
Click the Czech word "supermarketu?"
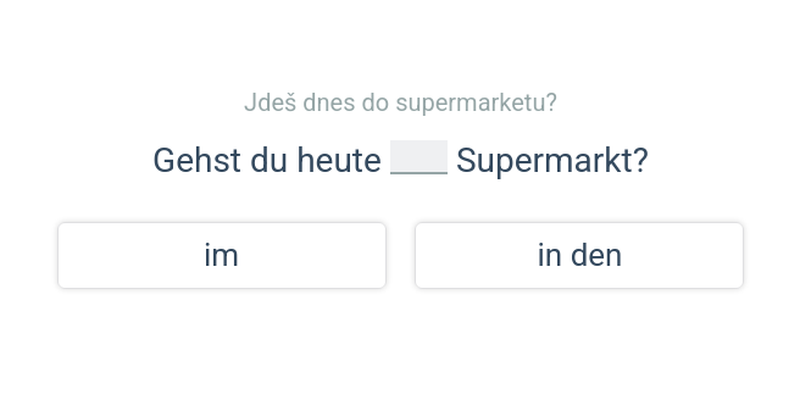(x=476, y=103)
